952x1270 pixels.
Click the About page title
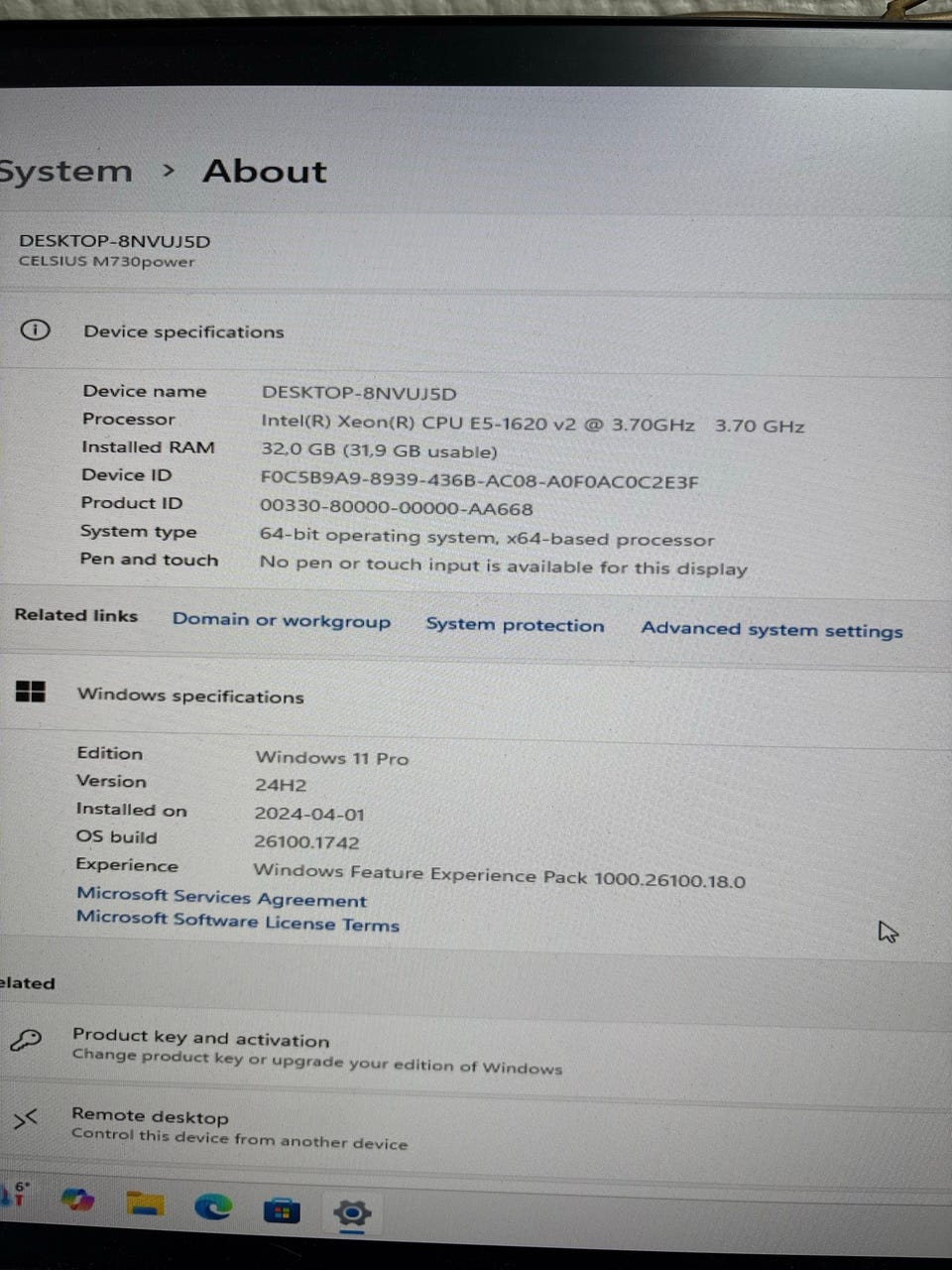click(x=265, y=171)
